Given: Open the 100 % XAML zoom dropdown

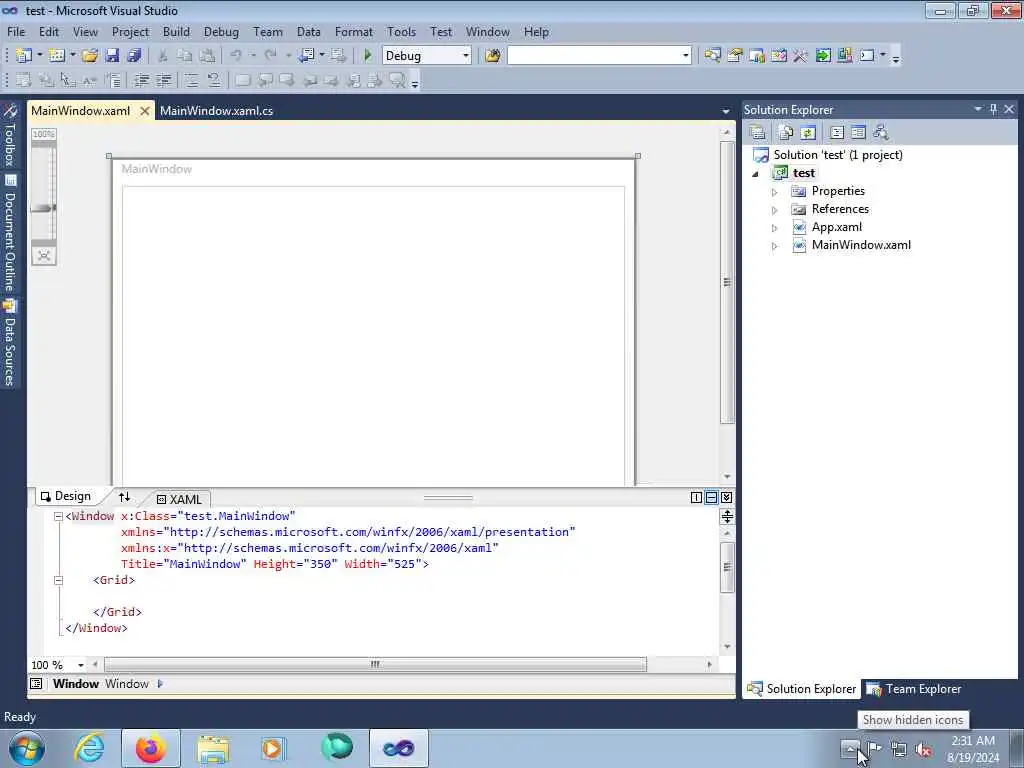Looking at the screenshot, I should point(80,665).
